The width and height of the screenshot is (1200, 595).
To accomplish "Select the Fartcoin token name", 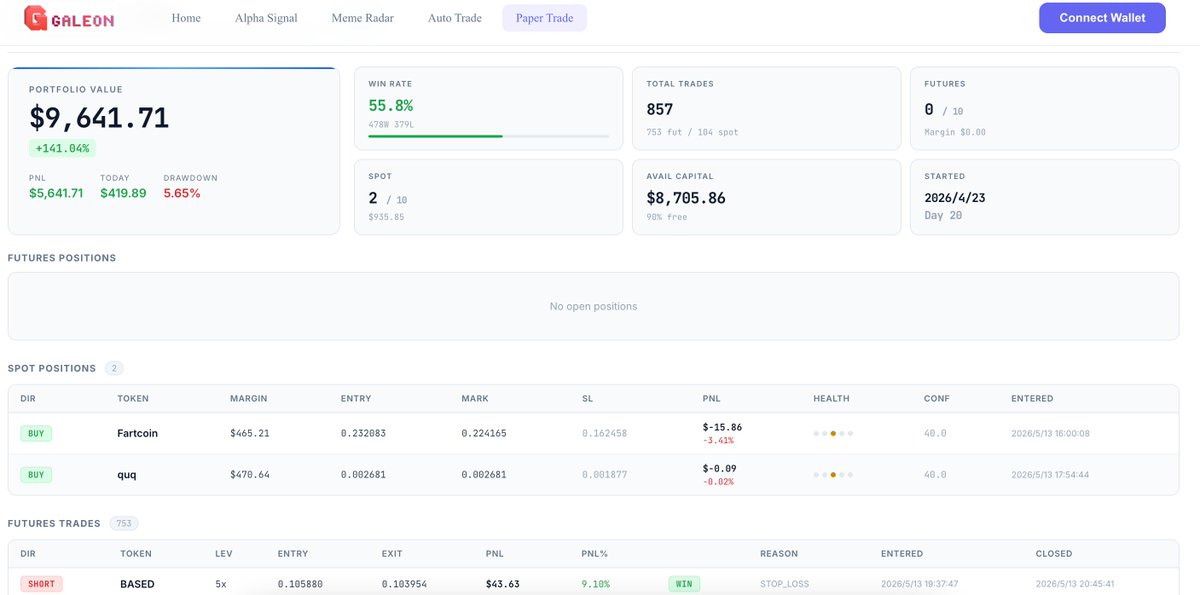I will coord(138,434).
